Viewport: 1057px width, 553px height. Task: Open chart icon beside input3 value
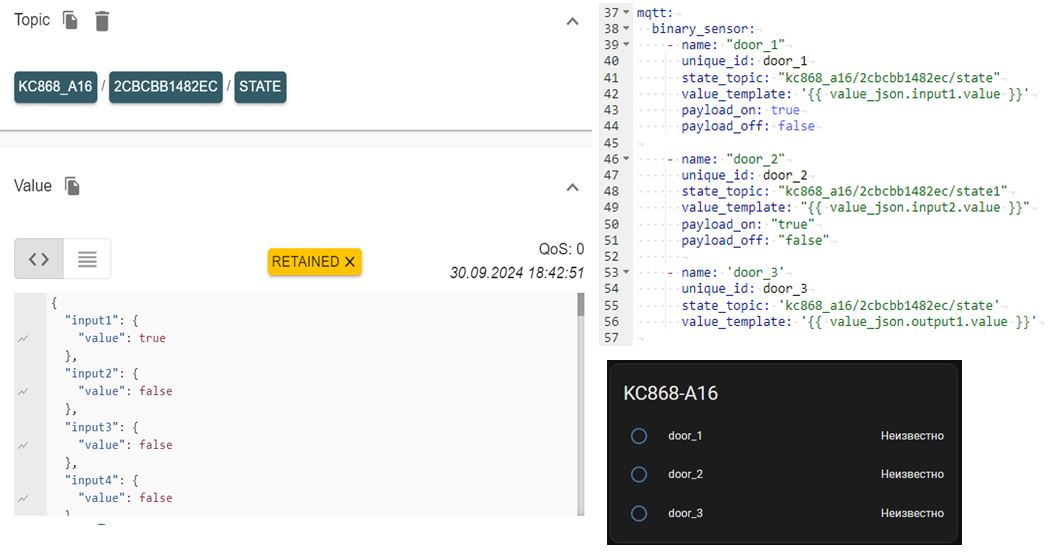[23, 445]
